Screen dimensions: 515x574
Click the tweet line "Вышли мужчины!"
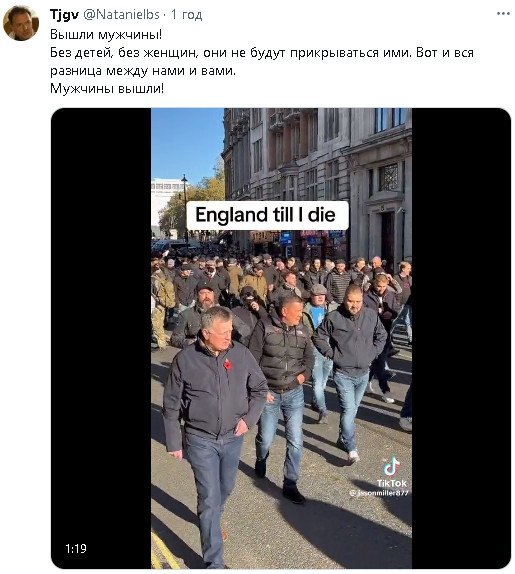point(106,34)
